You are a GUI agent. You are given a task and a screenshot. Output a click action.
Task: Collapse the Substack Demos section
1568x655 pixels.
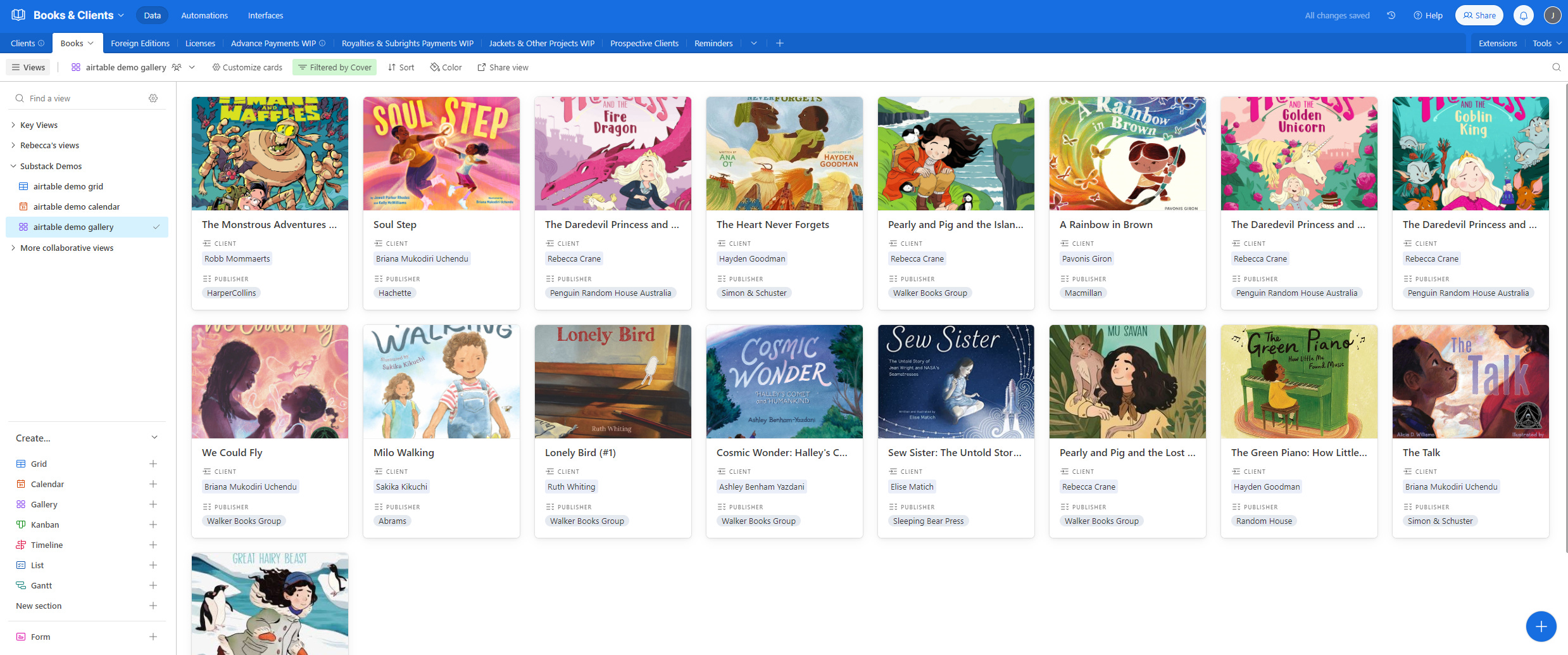[13, 166]
